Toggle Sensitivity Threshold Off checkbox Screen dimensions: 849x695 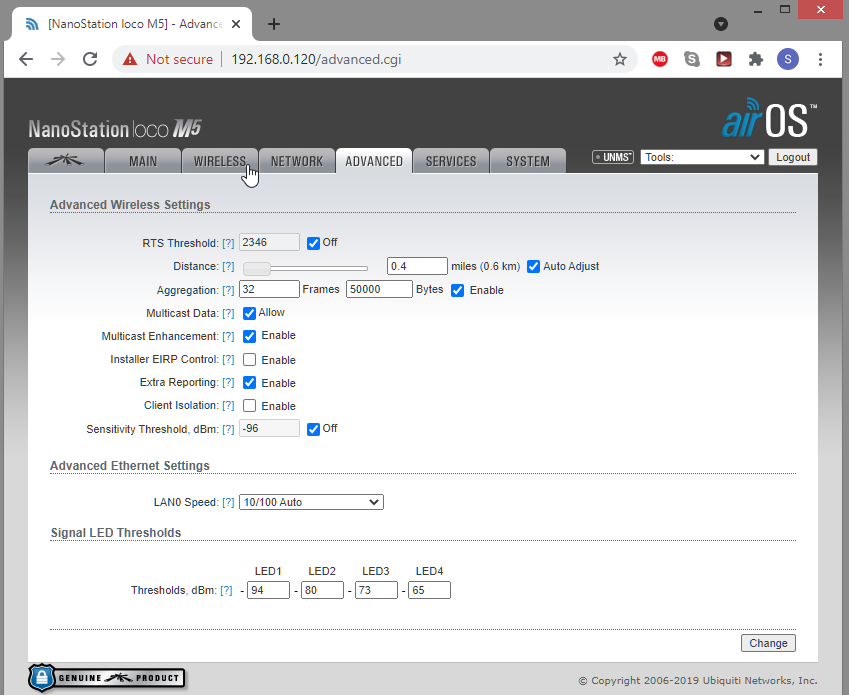coord(313,429)
